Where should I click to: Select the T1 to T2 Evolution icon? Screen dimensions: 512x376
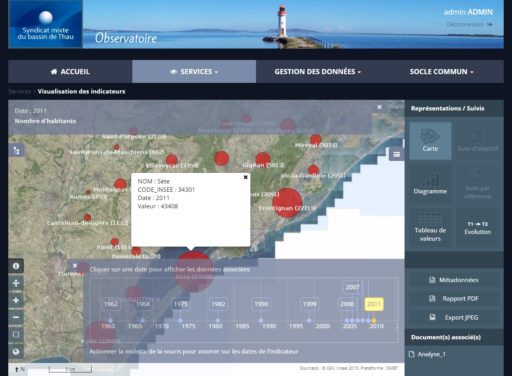[x=477, y=228]
